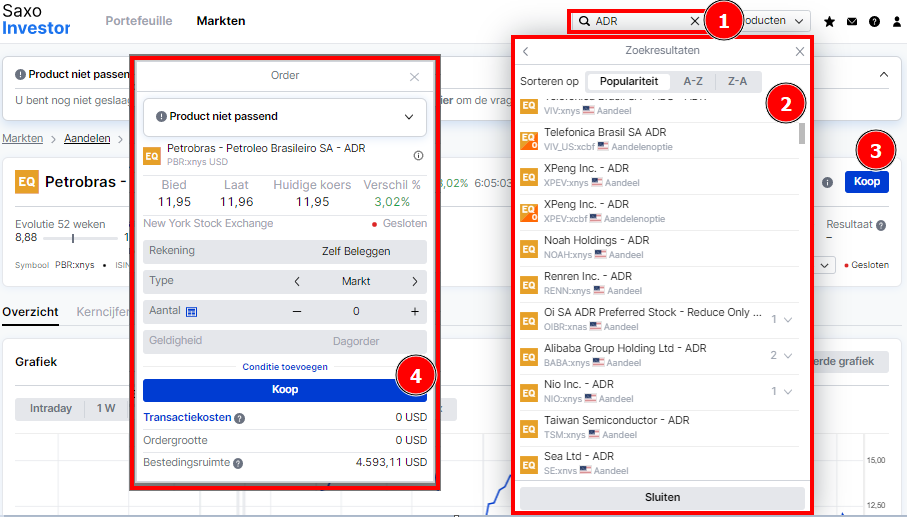
Task: Open dropdown beside Gesloten status
Action: [825, 265]
